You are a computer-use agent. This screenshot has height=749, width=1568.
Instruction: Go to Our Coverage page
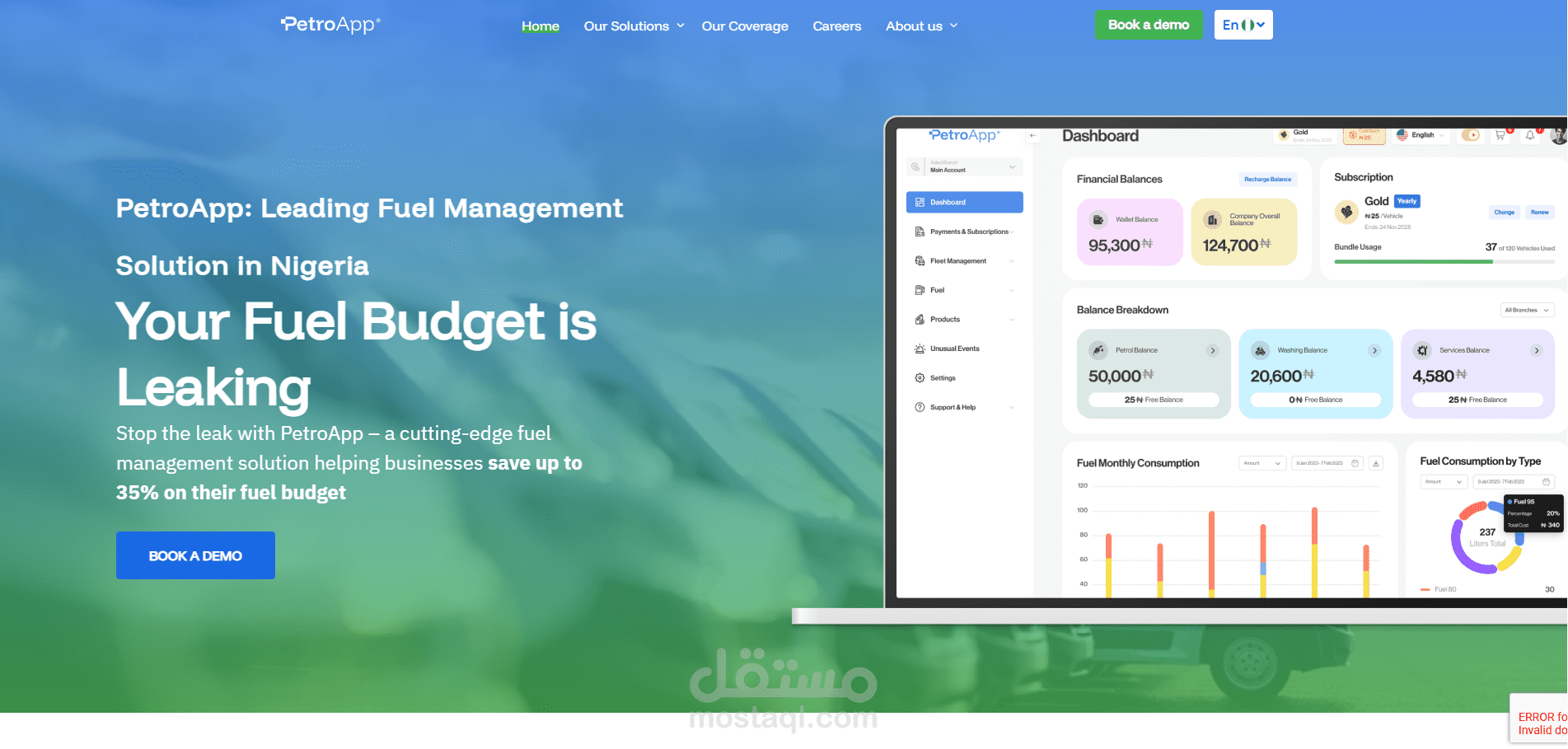(745, 26)
